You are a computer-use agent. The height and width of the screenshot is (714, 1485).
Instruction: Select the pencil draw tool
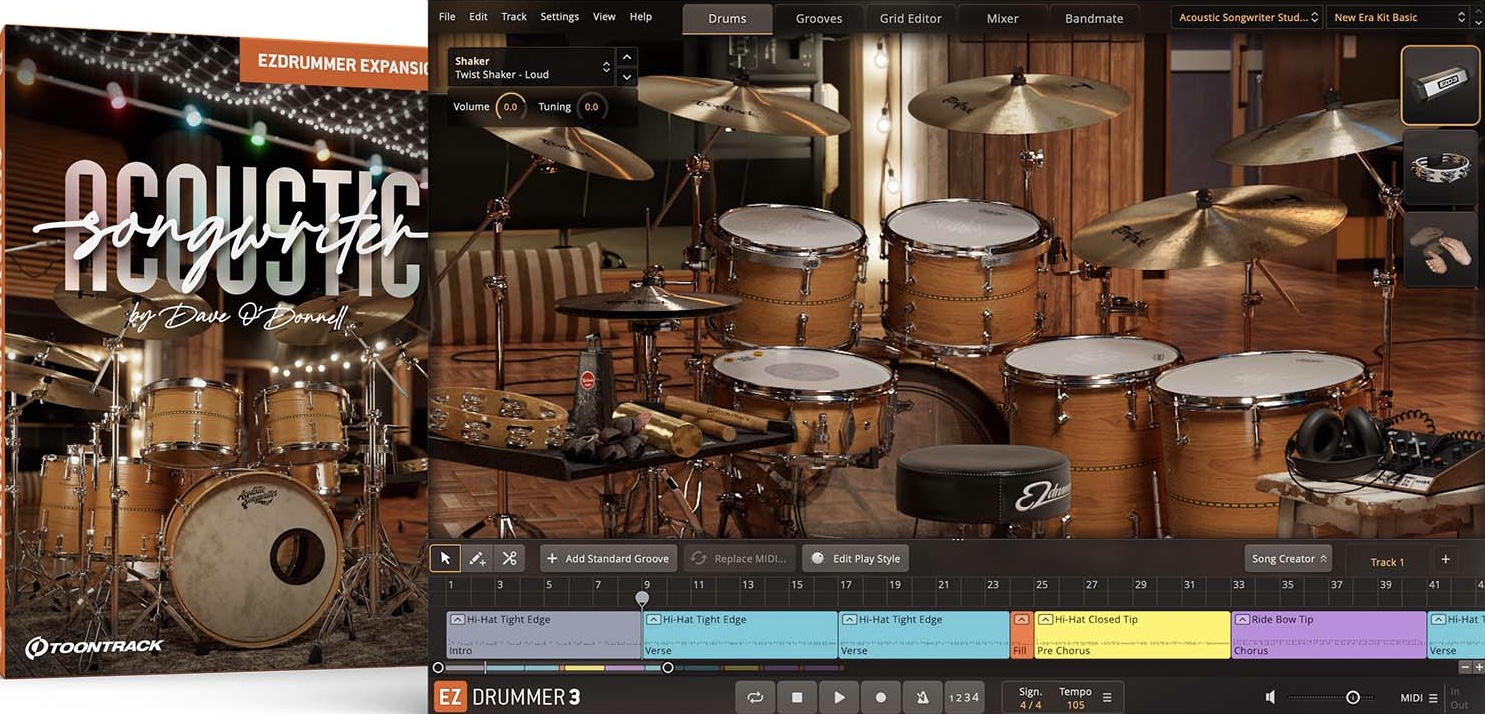(477, 558)
